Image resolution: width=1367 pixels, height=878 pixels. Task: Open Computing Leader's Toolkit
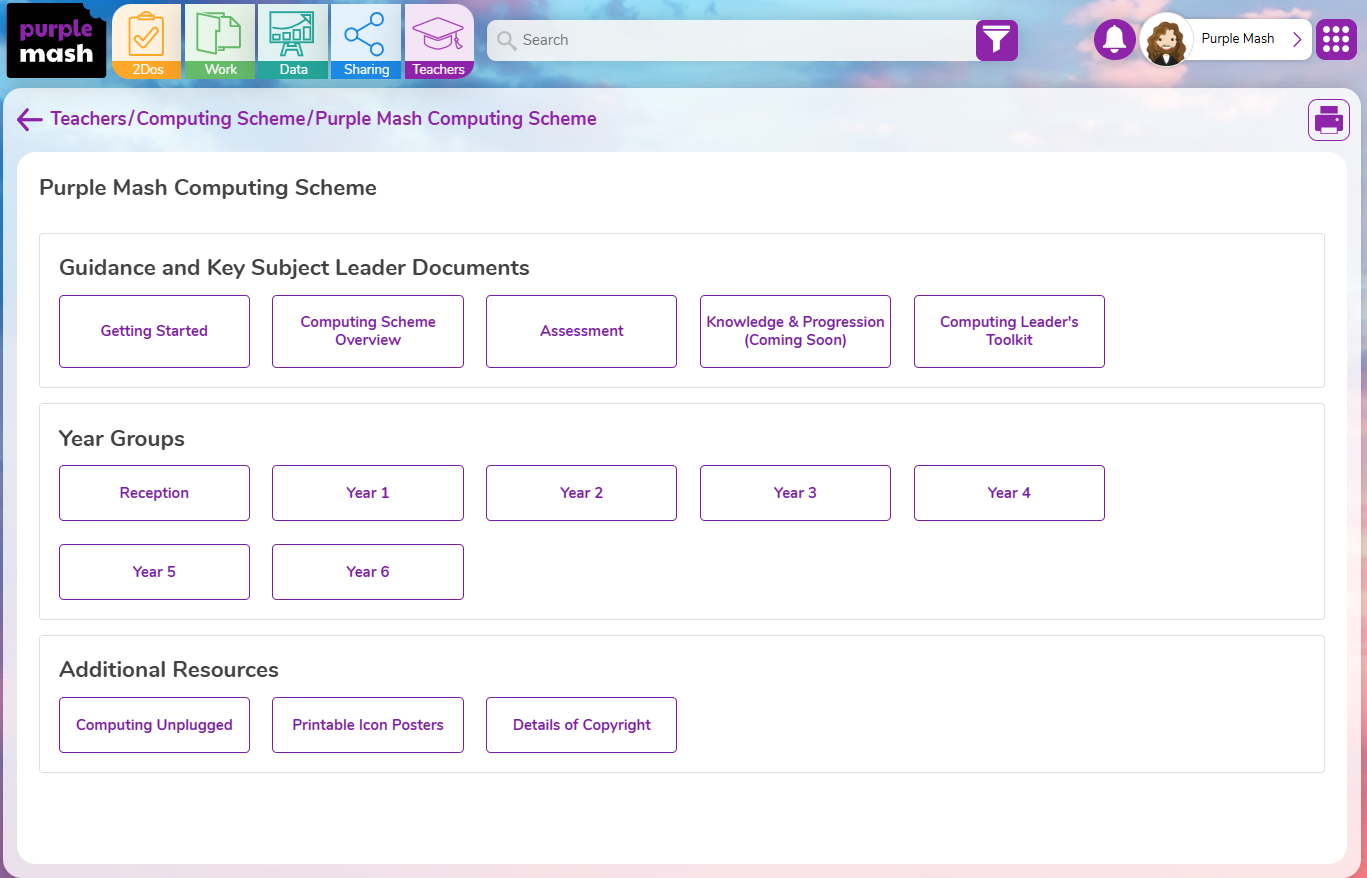pos(1009,331)
